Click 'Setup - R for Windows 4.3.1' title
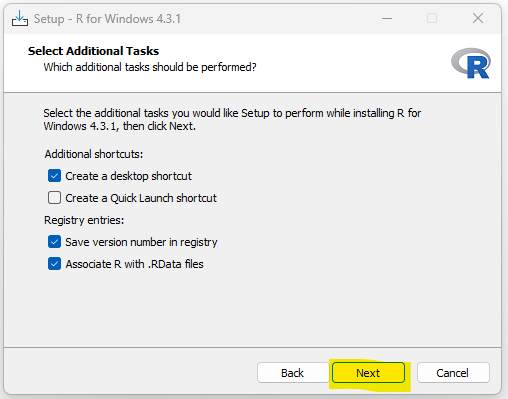This screenshot has height=399, width=508. click(107, 19)
